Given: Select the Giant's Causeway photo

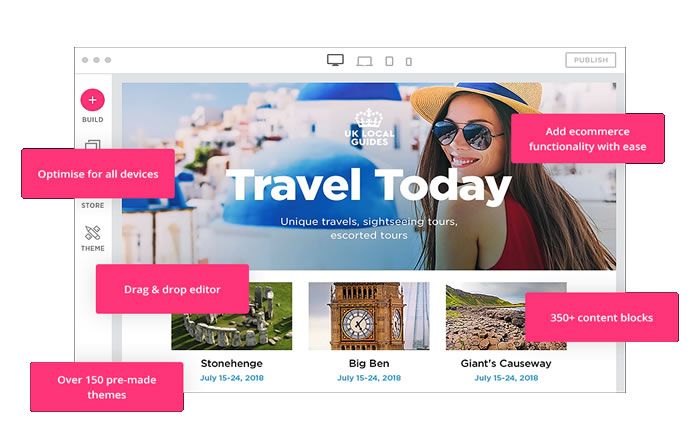Looking at the screenshot, I should [506, 316].
